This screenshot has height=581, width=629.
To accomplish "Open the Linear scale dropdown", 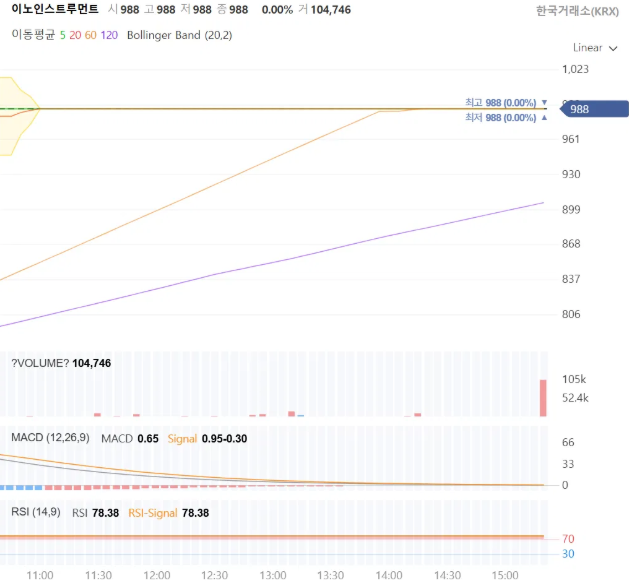I will 595,48.
